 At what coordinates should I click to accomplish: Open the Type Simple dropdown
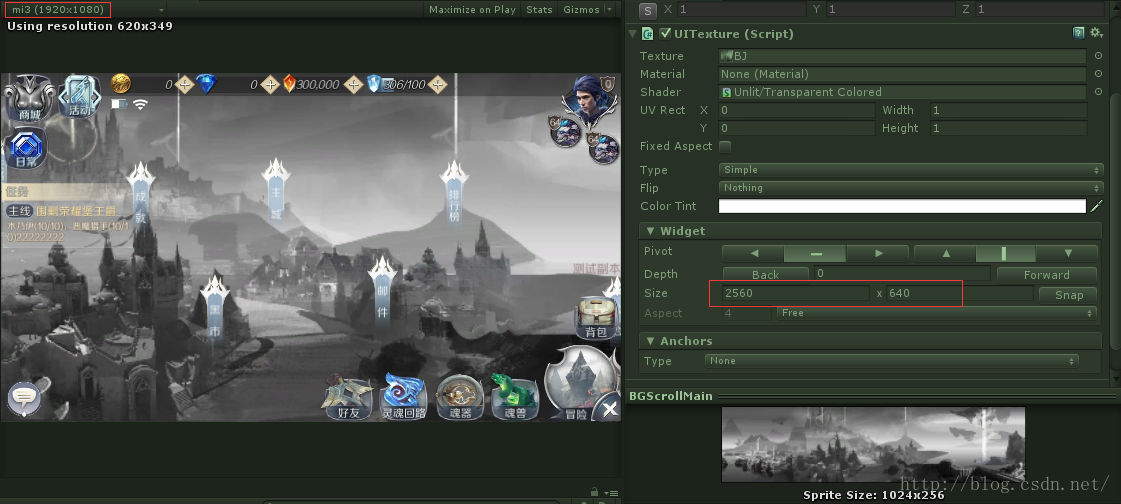pos(910,169)
